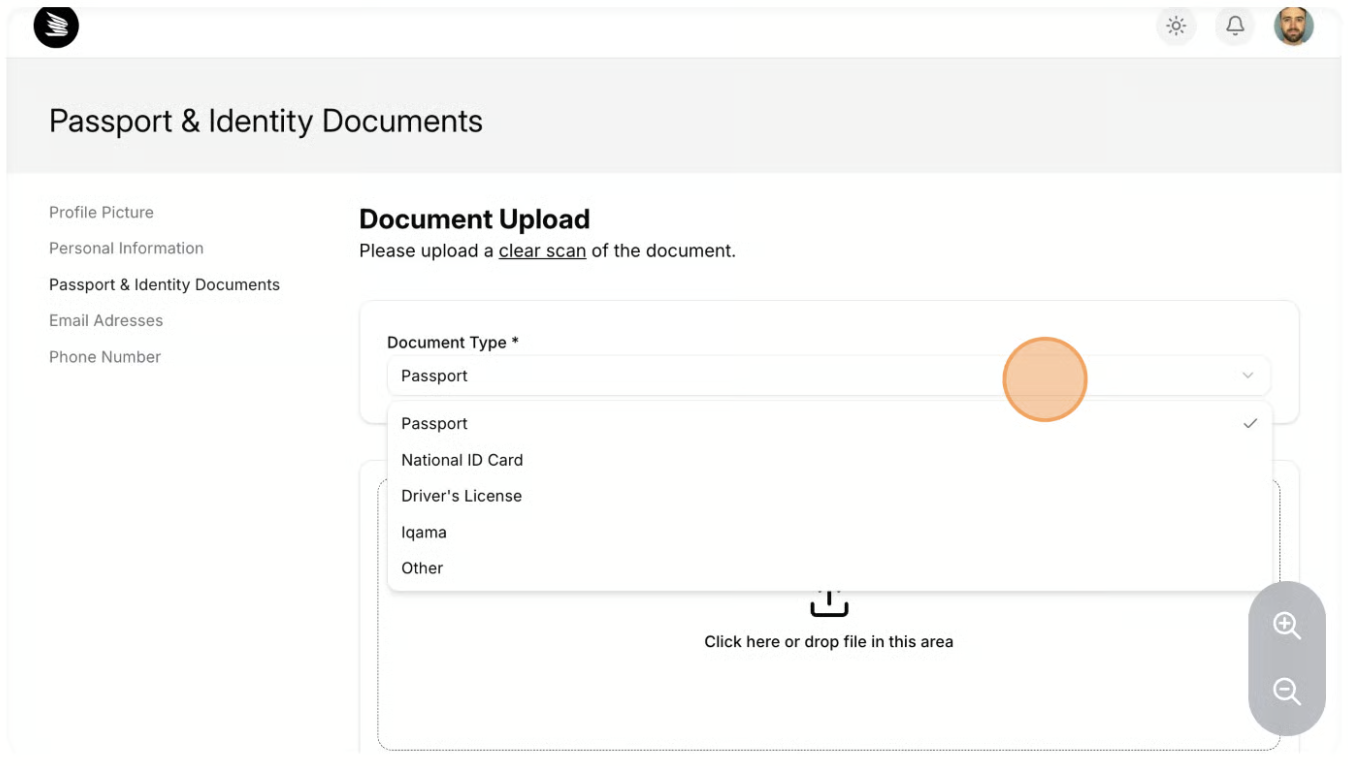Open Email Adresses section
Image resolution: width=1348 pixels, height=766 pixels.
(106, 320)
